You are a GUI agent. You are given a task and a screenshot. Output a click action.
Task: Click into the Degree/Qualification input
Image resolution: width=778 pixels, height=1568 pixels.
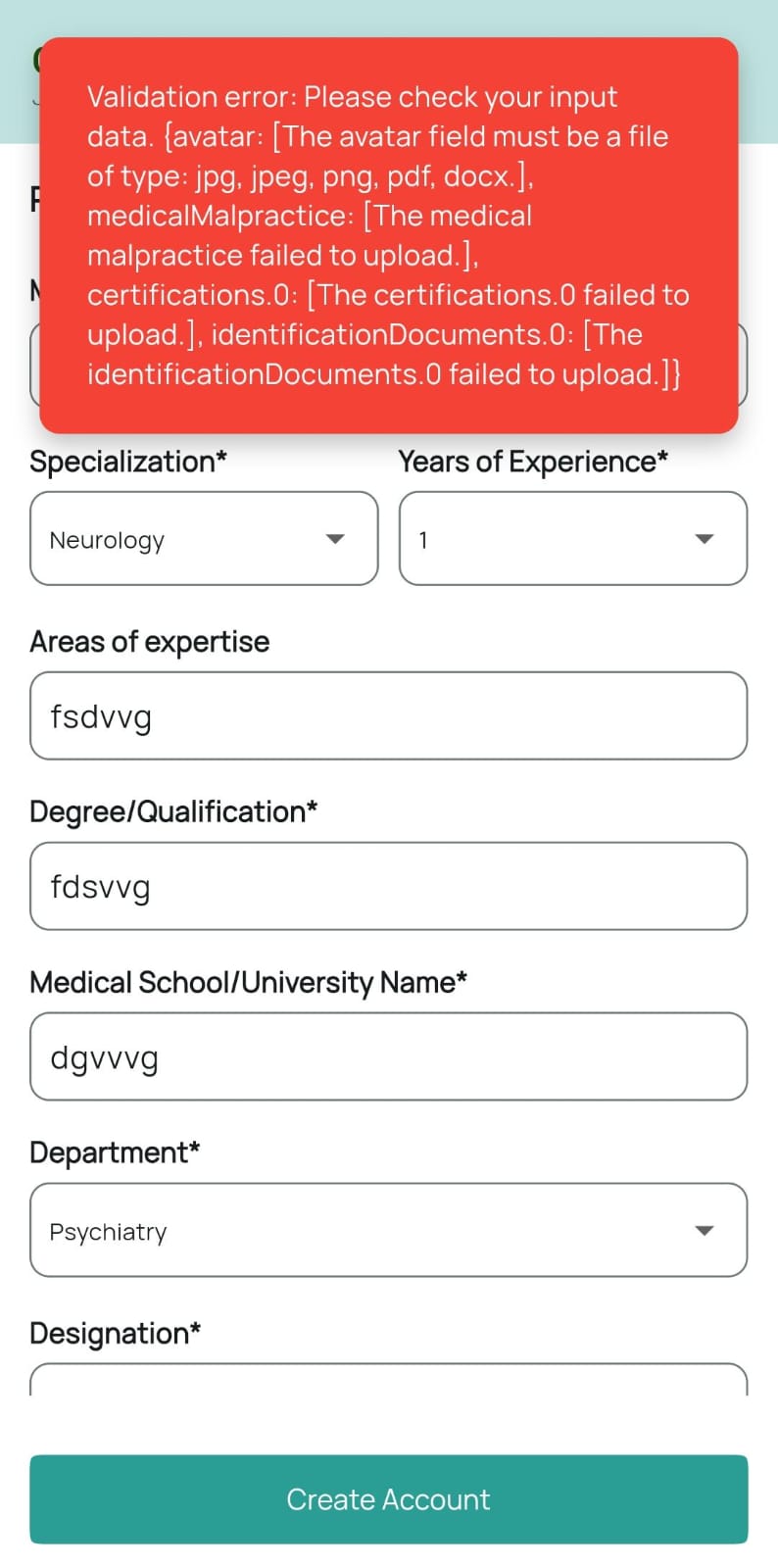(388, 887)
